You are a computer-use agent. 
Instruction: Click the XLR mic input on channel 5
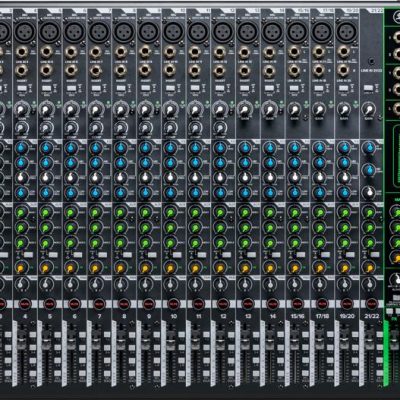(49, 32)
